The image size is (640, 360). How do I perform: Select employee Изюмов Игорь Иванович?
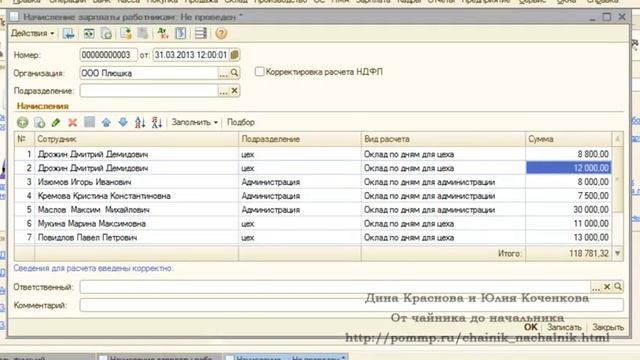pyautogui.click(x=136, y=182)
